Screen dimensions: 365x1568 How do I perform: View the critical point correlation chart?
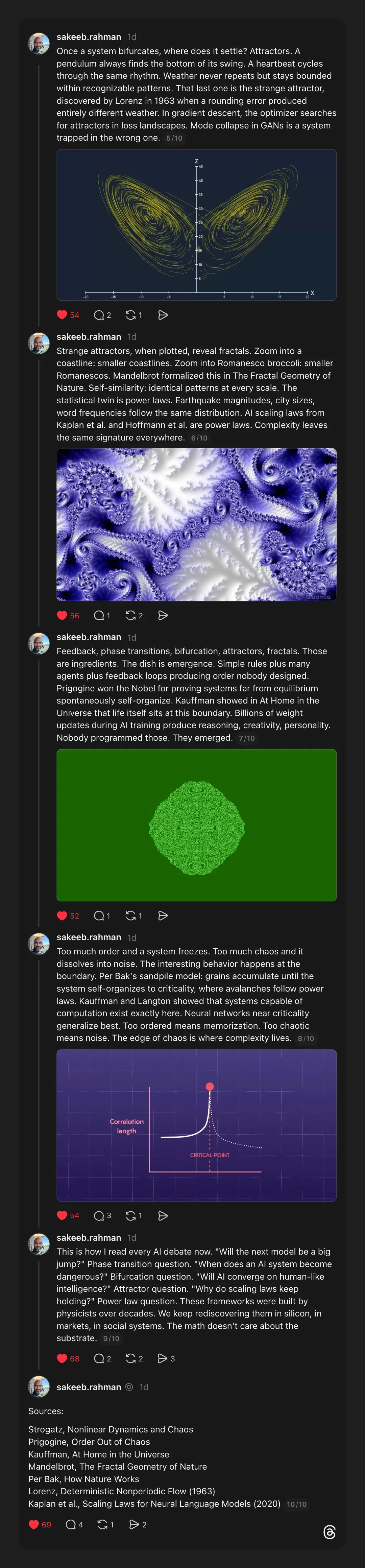(196, 1125)
